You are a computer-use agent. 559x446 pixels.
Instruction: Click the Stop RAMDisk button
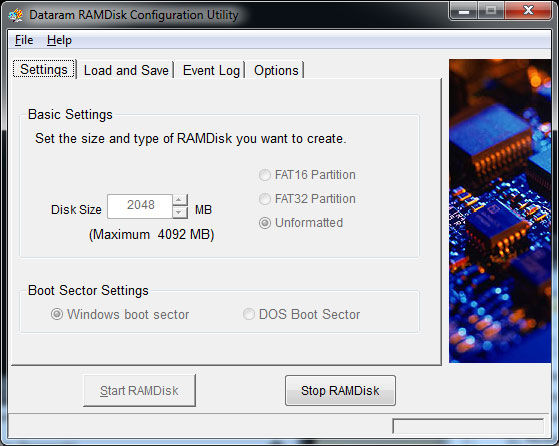click(x=340, y=390)
